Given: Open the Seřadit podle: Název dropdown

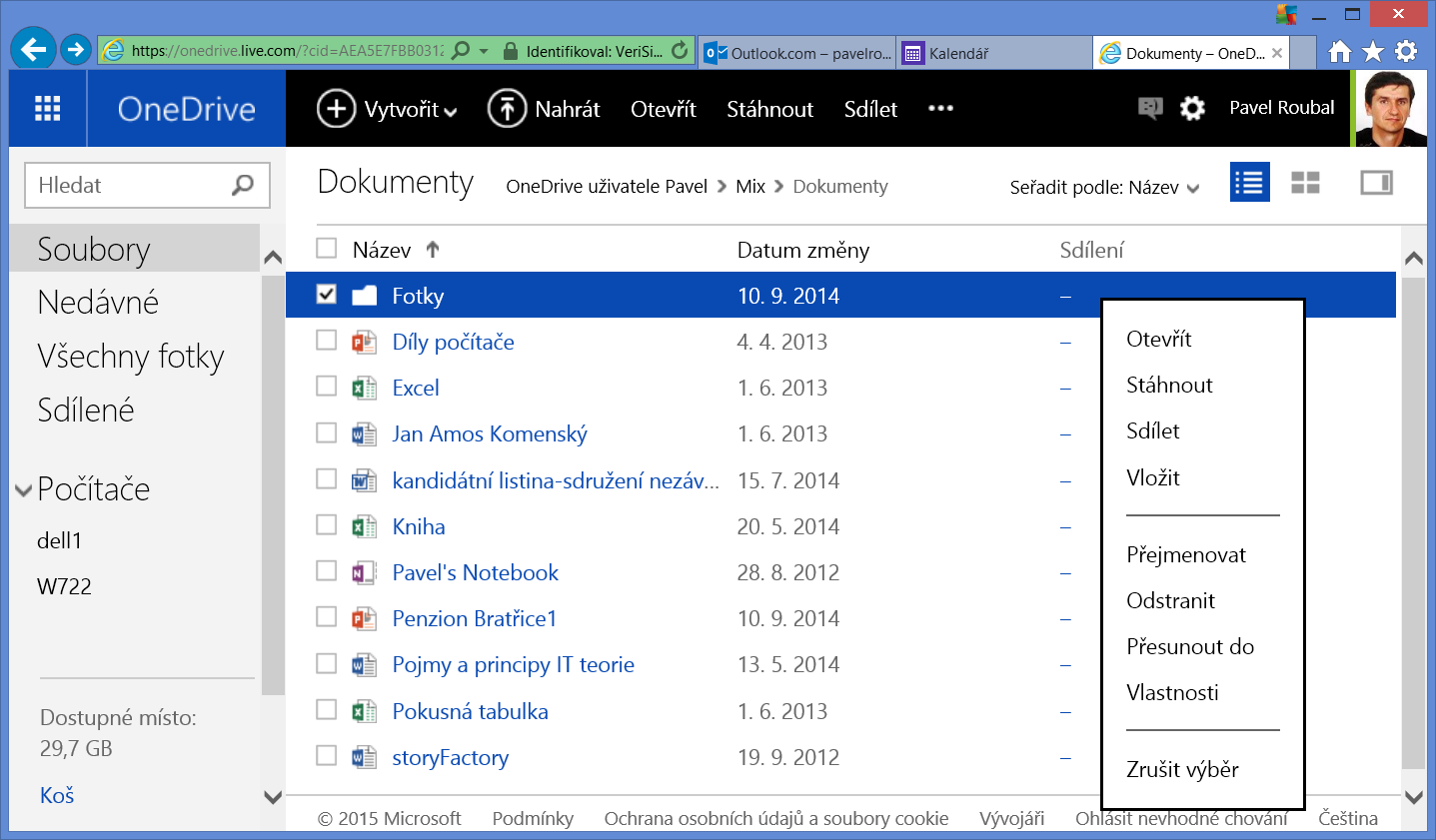Looking at the screenshot, I should pyautogui.click(x=1104, y=187).
